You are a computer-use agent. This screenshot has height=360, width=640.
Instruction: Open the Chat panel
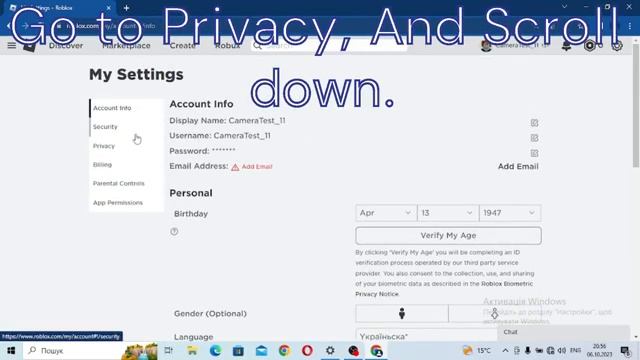pos(563,332)
